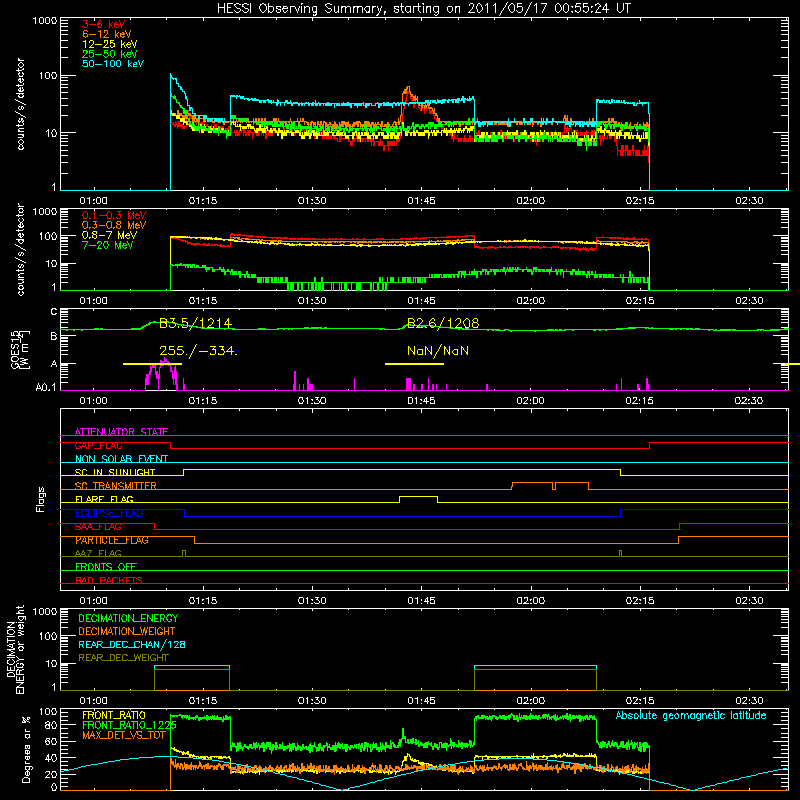Click the HESSI Observing Summary plot title

tap(423, 9)
